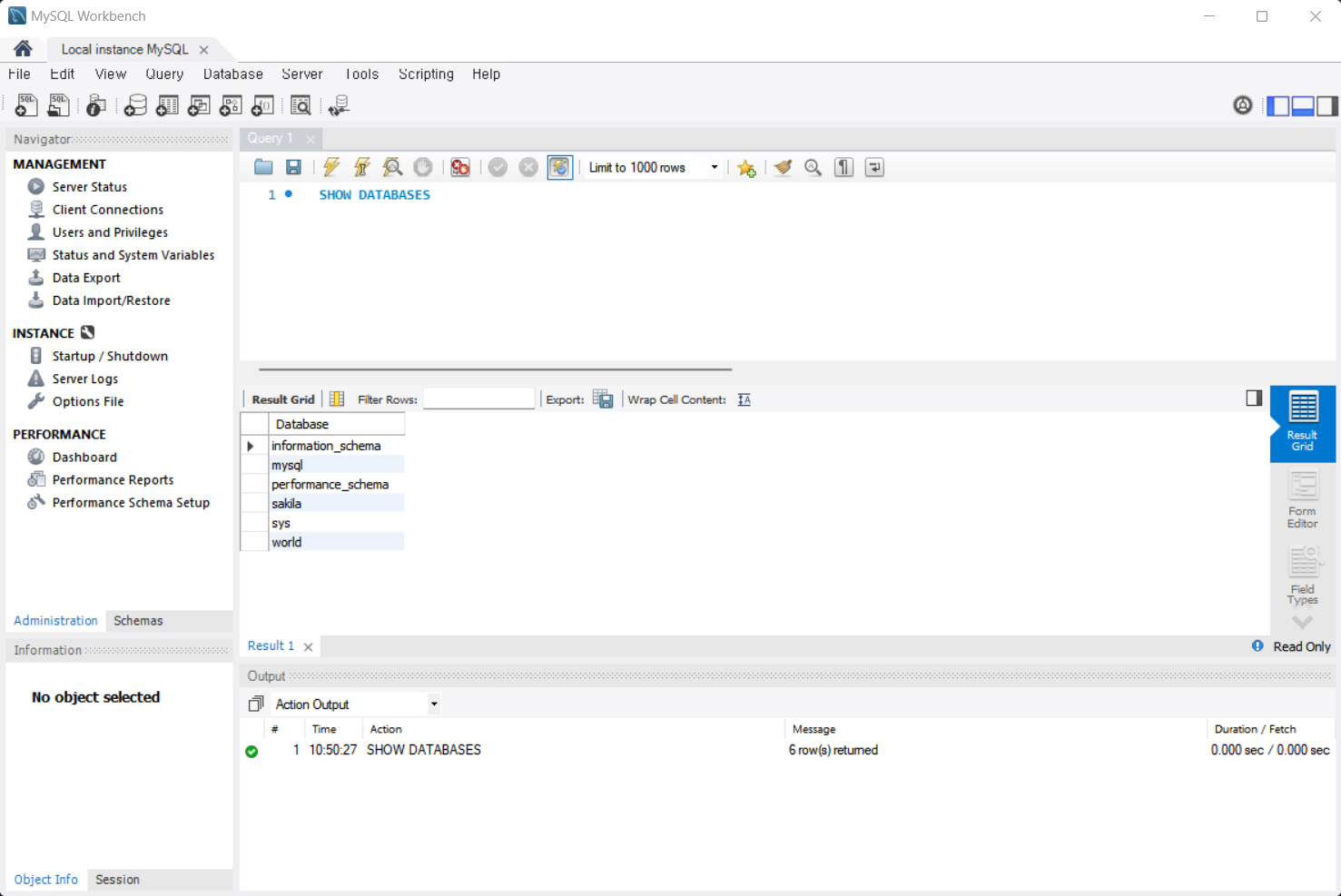Toggle word wrapping in editor
The height and width of the screenshot is (896, 1341).
pos(874,167)
